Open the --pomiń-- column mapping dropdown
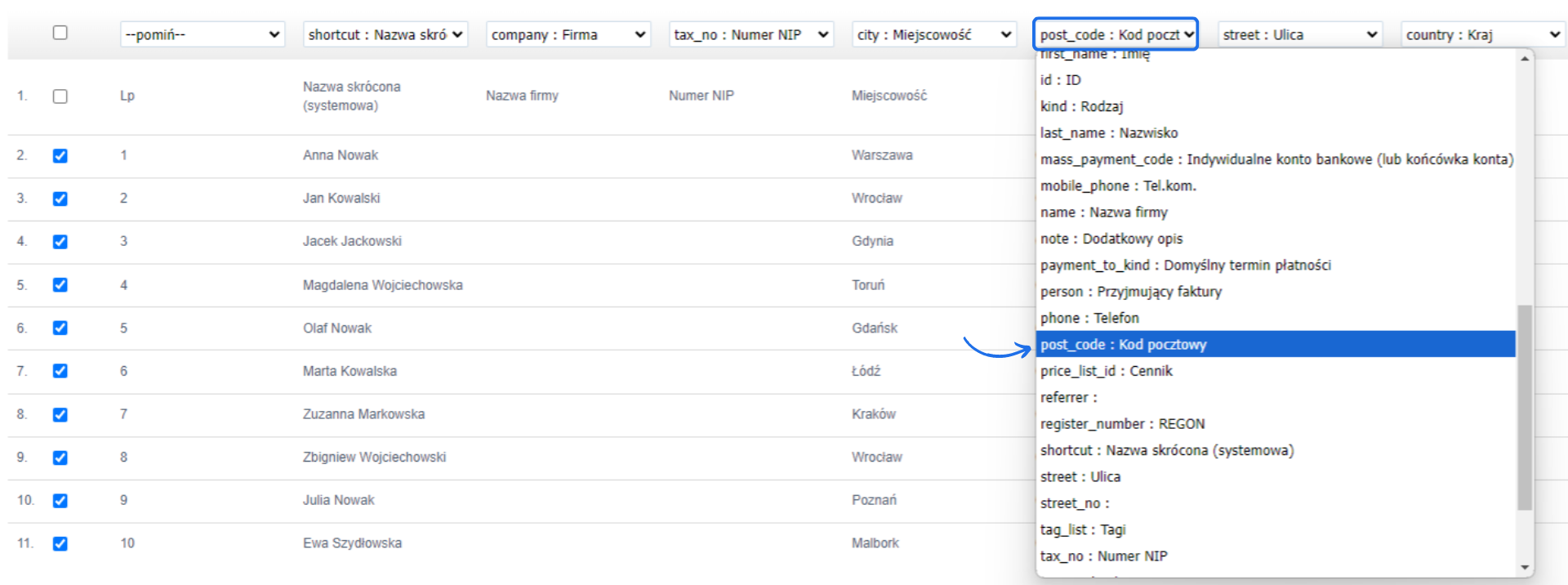The width and height of the screenshot is (1568, 585). point(203,34)
